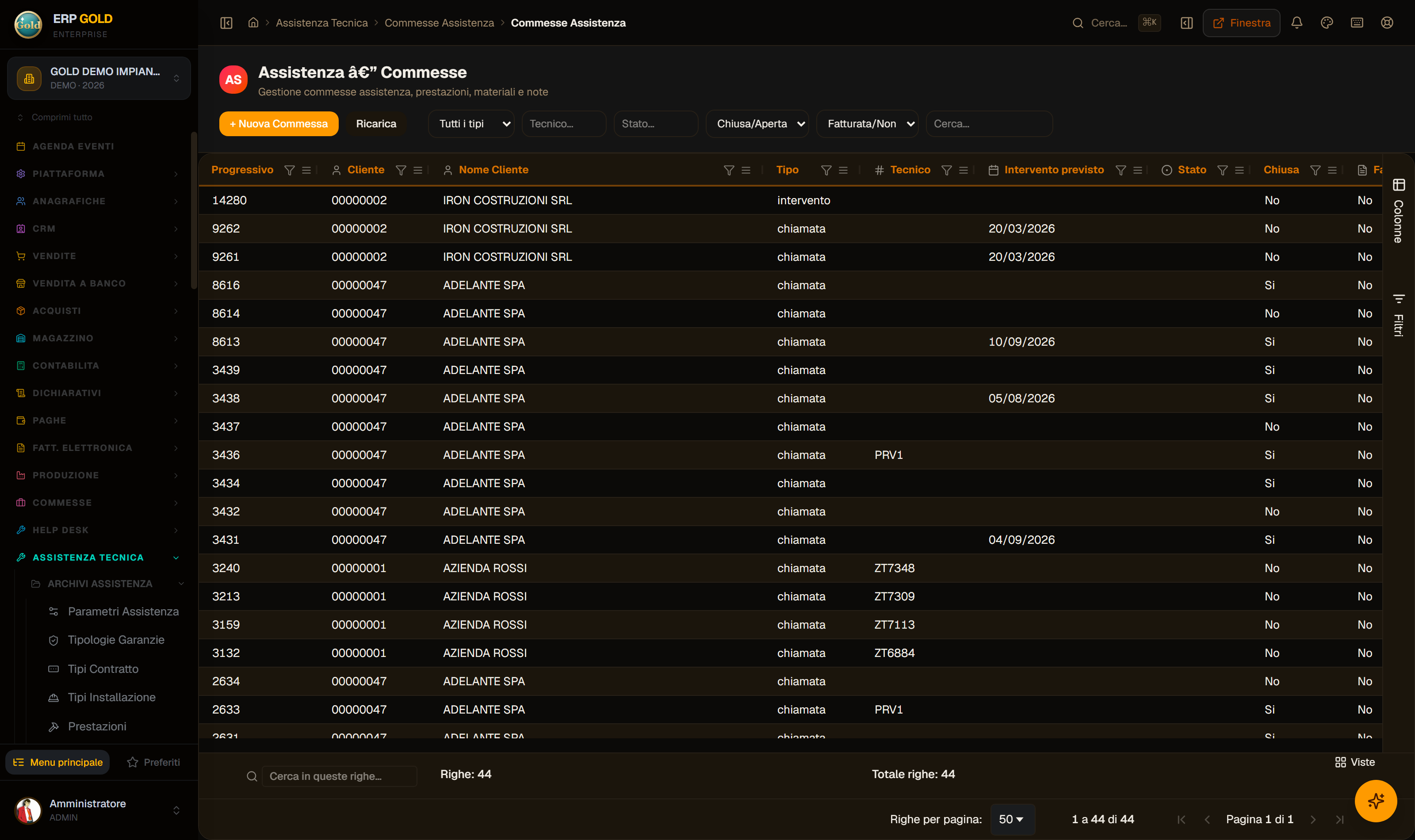Switch to the Preferiti menu

pyautogui.click(x=153, y=762)
